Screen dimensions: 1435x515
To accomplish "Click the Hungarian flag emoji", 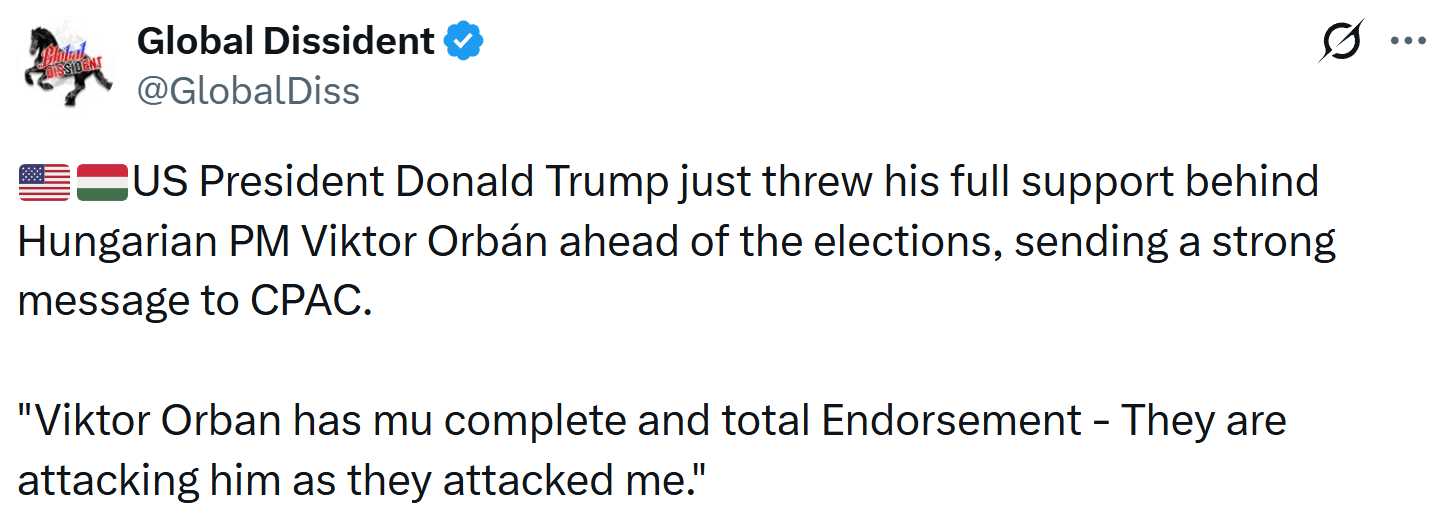I will [x=101, y=183].
